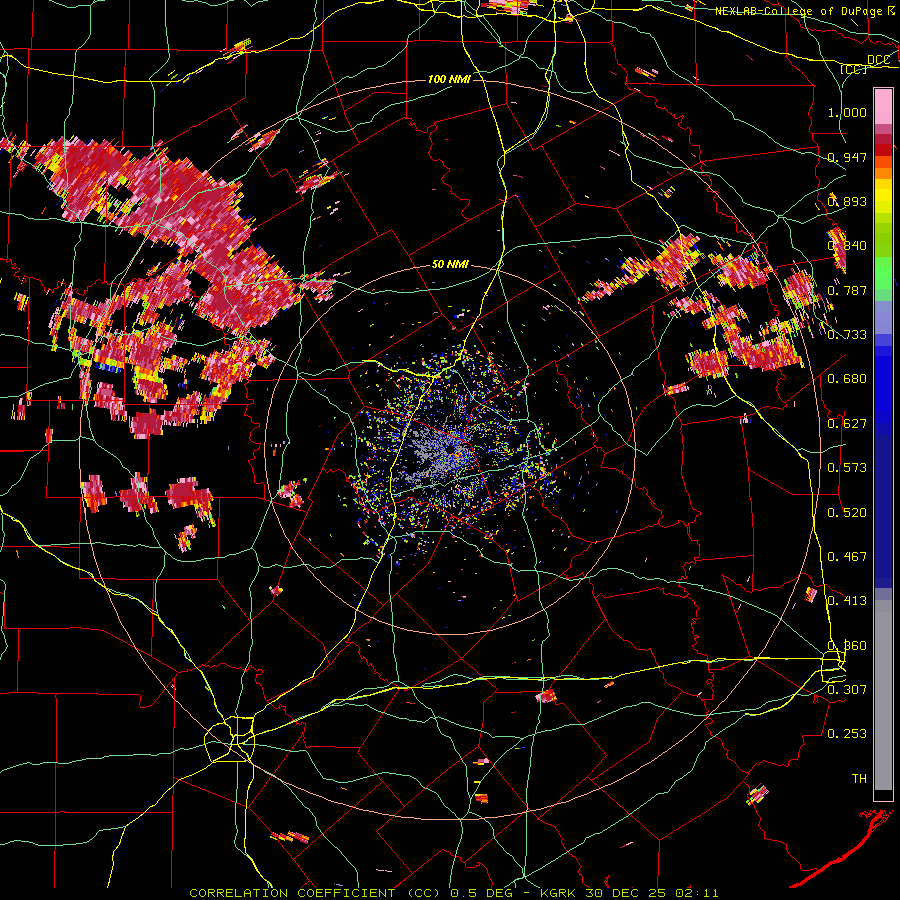
Task: Click the 50 NMI range ring label
Action: 450,264
